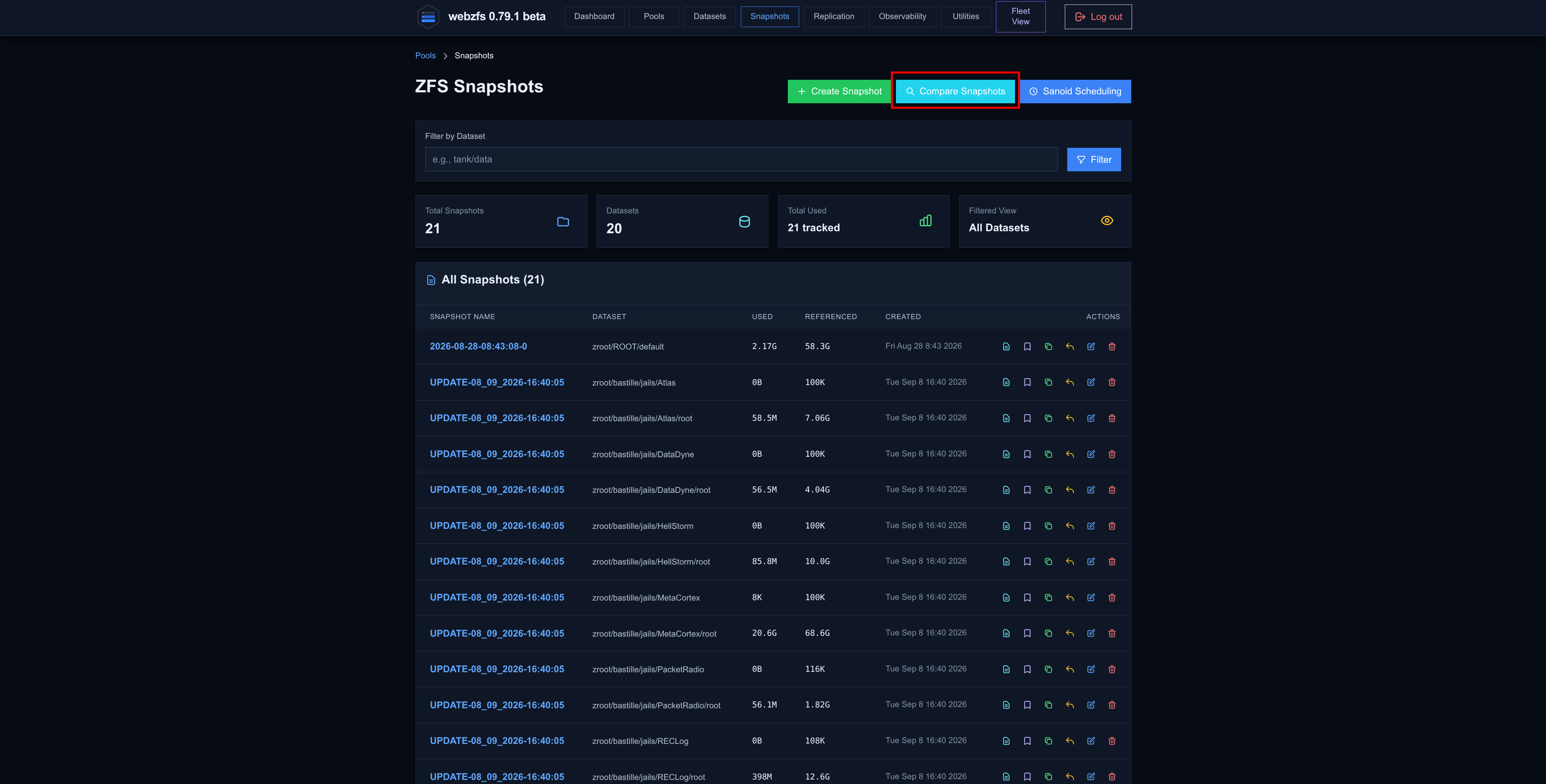The height and width of the screenshot is (784, 1546).
Task: Follow the Pools breadcrumb link
Action: point(426,55)
